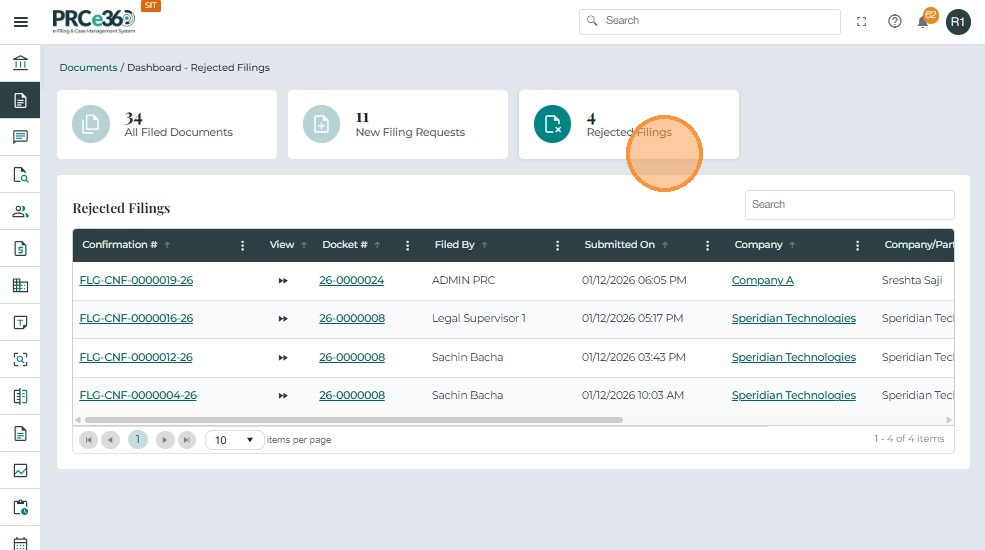Click the notifications bell icon
This screenshot has width=985, height=550.
click(x=923, y=21)
